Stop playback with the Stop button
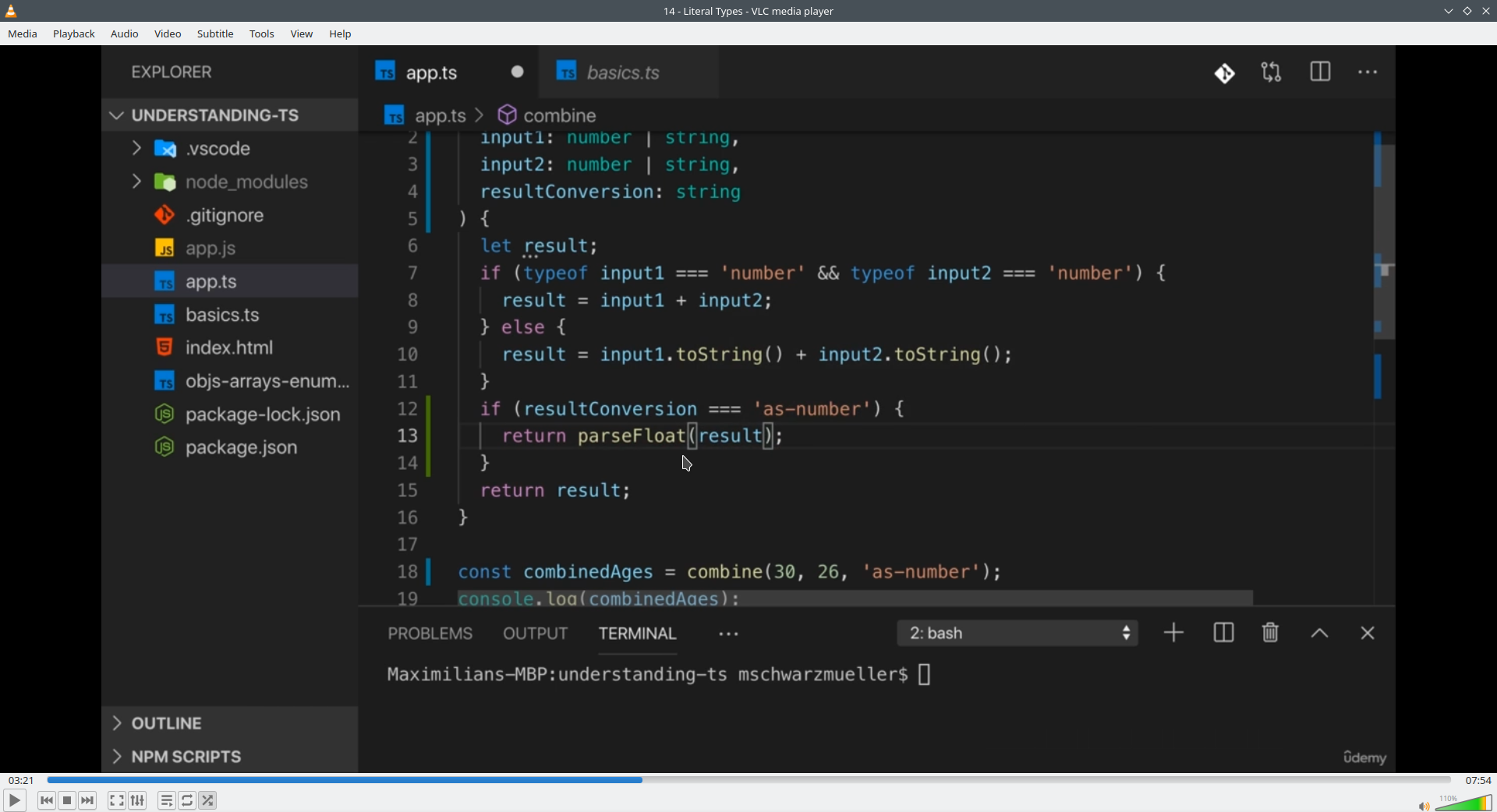The height and width of the screenshot is (812, 1497). 67,800
